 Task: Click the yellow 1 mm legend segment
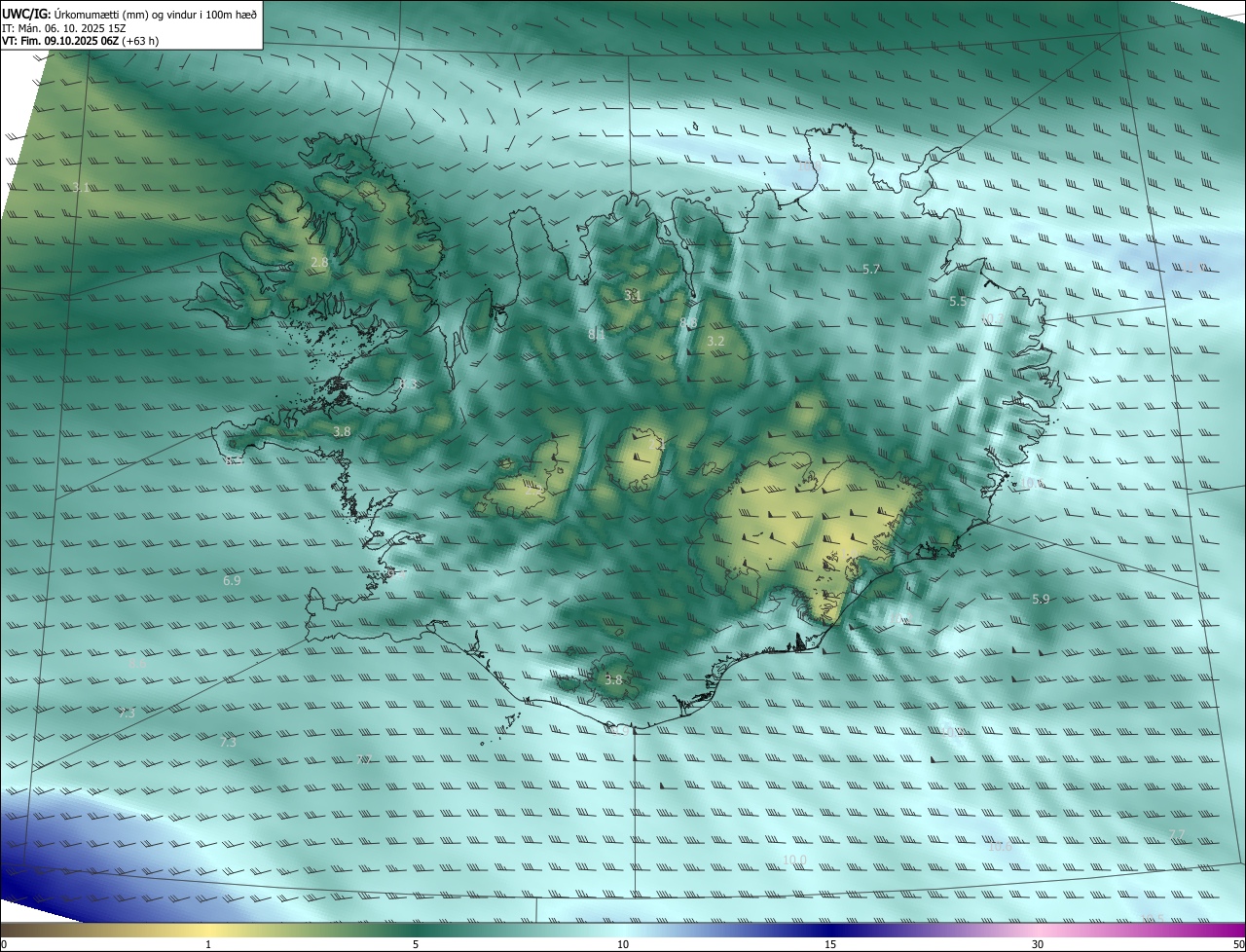(x=208, y=930)
